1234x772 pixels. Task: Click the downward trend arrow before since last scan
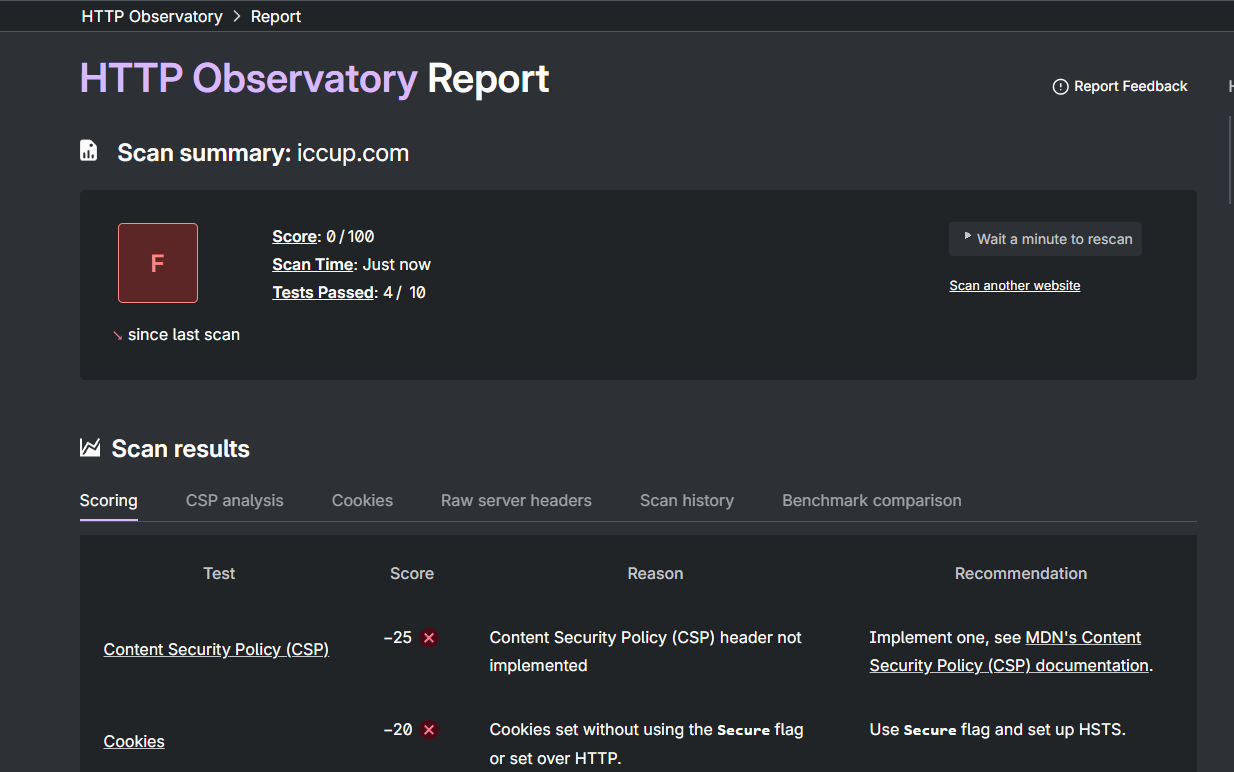click(117, 336)
